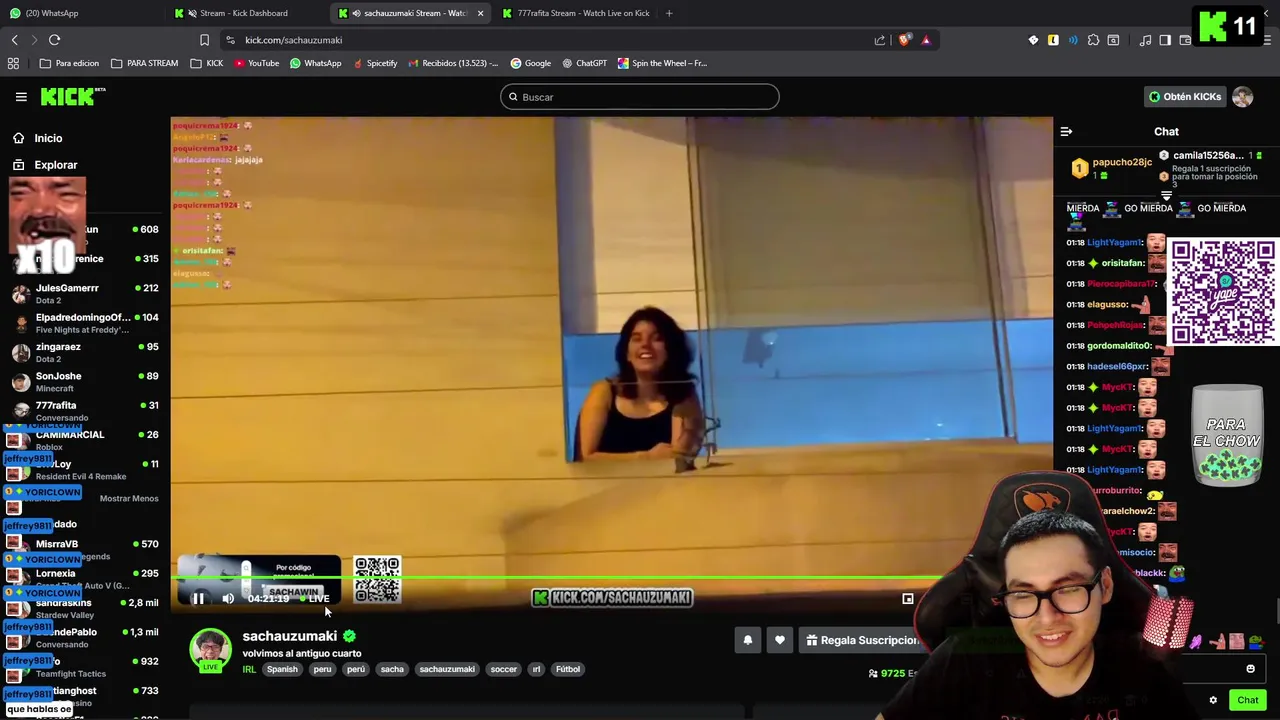Open the ChatGPT bookmark

coord(585,63)
